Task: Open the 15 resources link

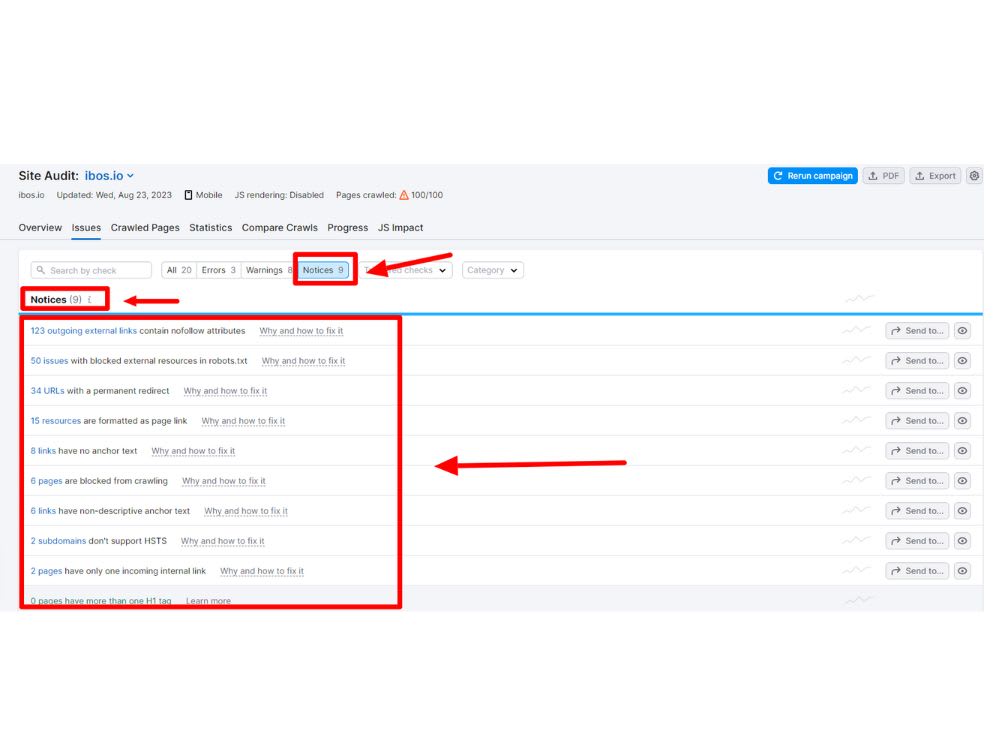Action: [x=55, y=420]
